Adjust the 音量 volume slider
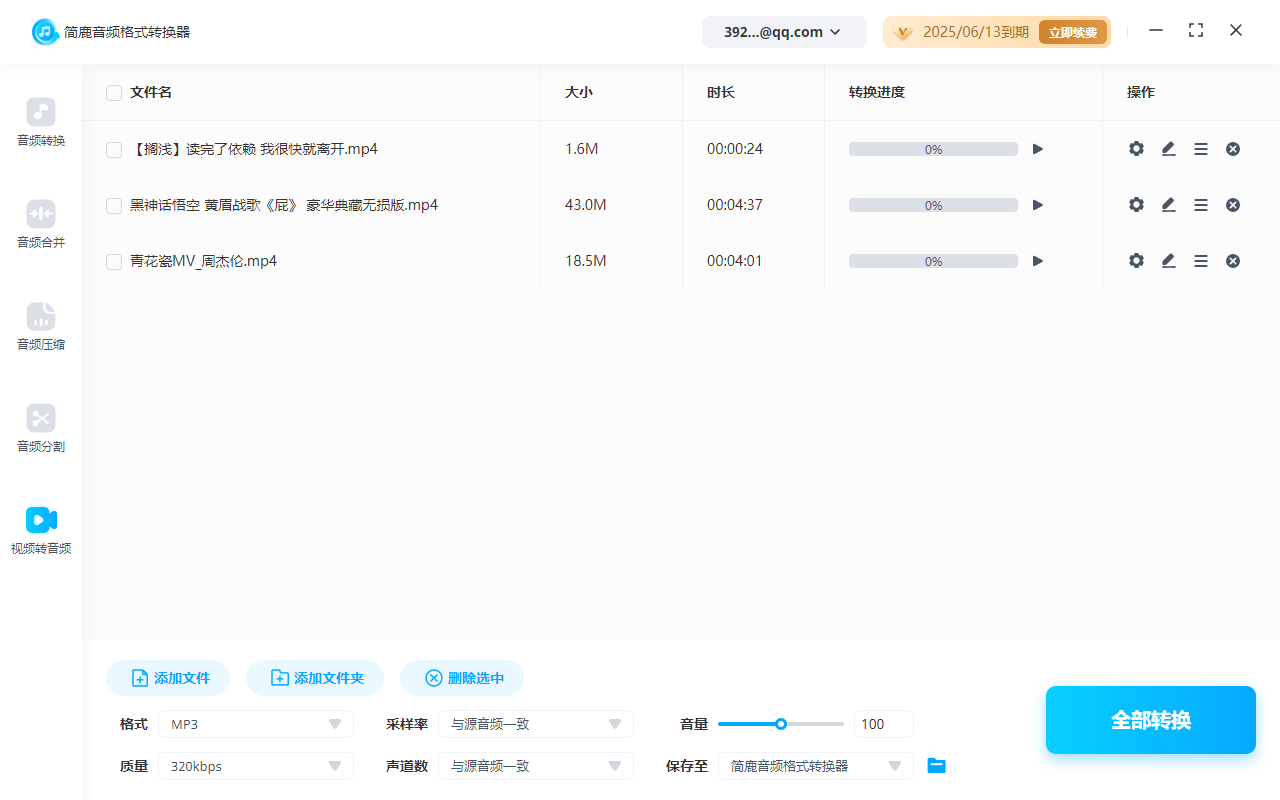Image resolution: width=1280 pixels, height=800 pixels. click(x=780, y=723)
